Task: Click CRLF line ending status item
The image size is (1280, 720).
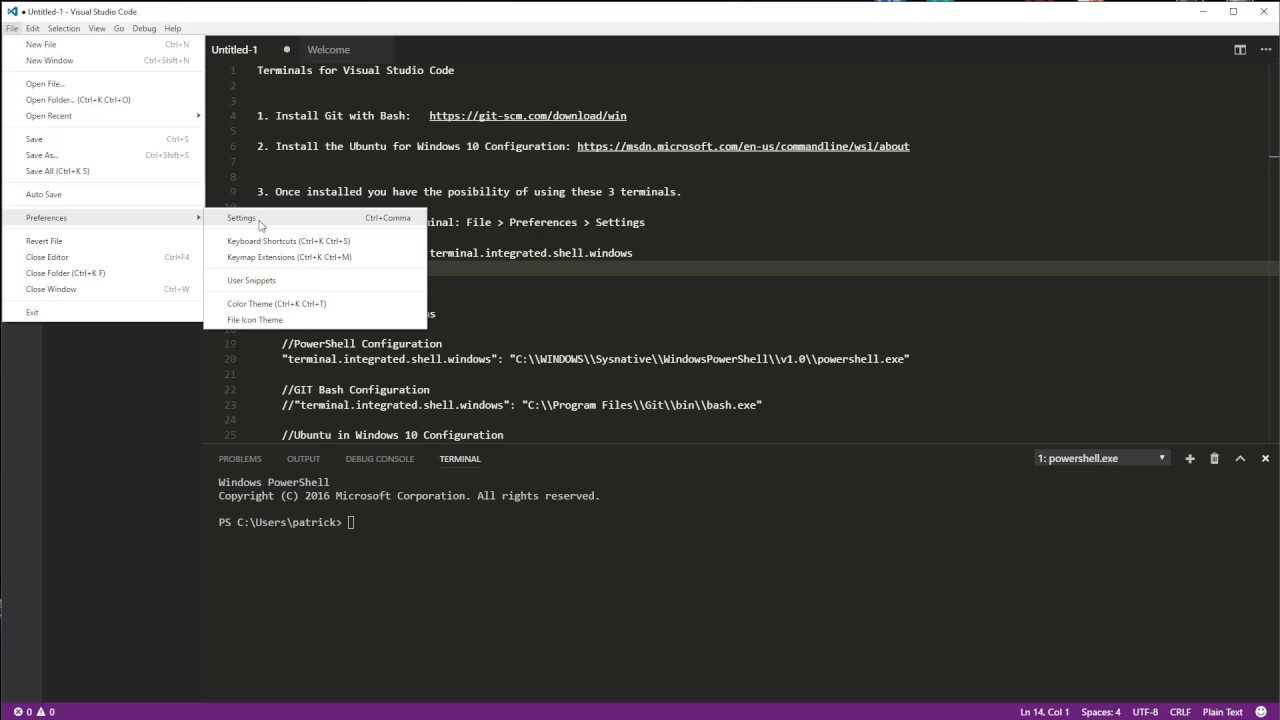Action: 1180,712
